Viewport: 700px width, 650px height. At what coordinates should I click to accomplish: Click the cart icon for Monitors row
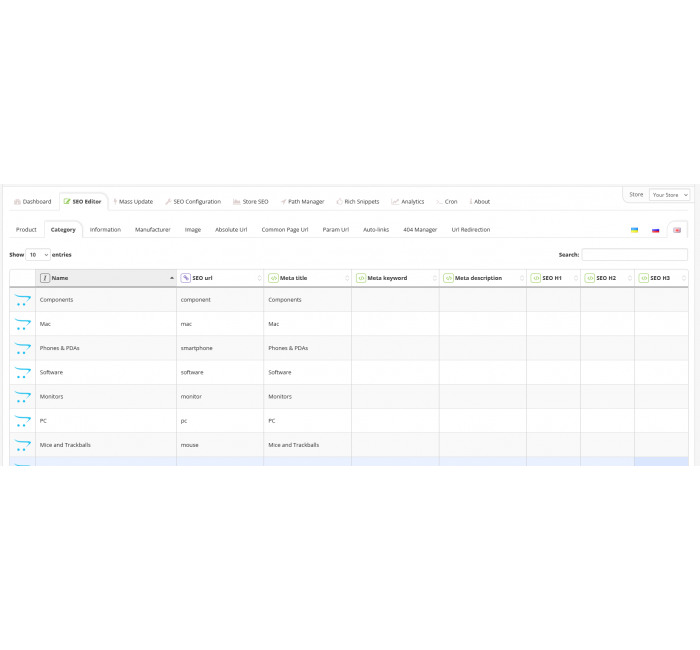[22, 396]
